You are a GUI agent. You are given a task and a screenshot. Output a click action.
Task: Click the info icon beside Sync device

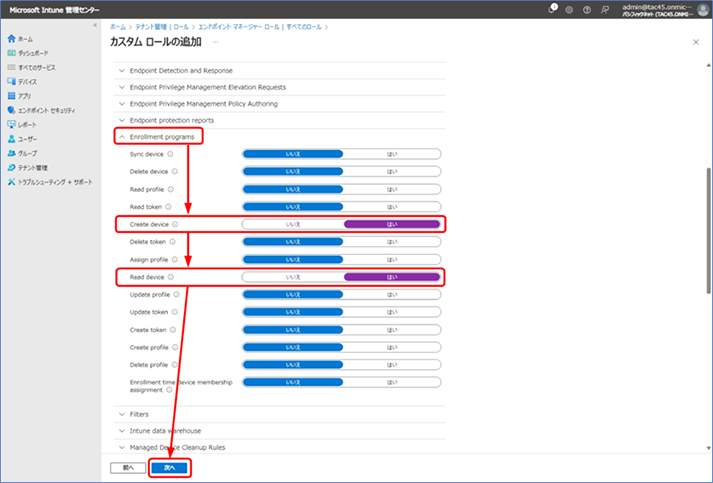tap(170, 154)
